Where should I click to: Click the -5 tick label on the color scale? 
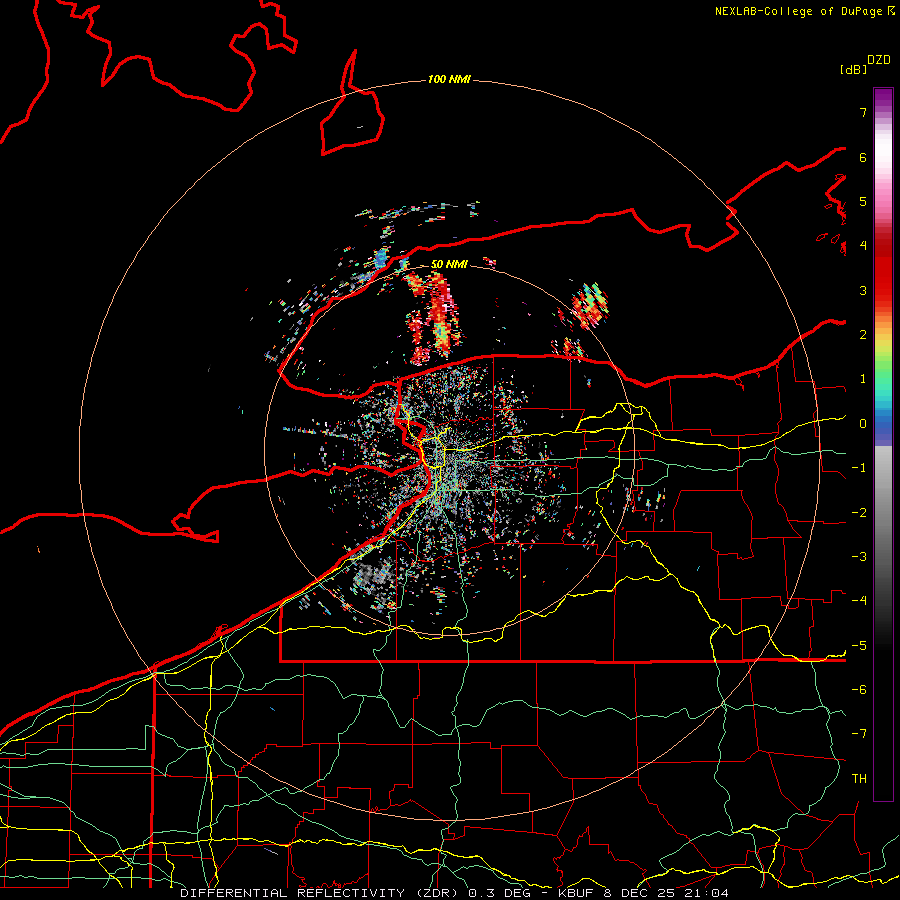(x=859, y=646)
